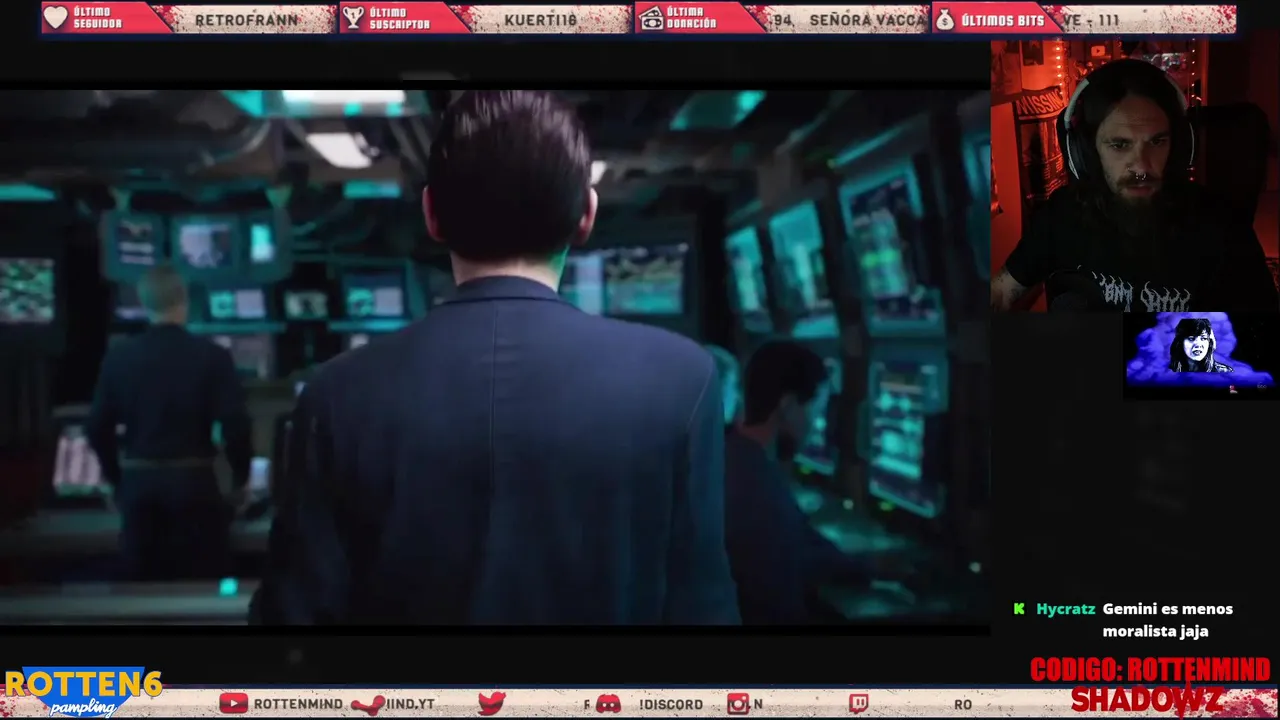Click the Twitter bird icon
The width and height of the screenshot is (1280, 720).
[492, 704]
